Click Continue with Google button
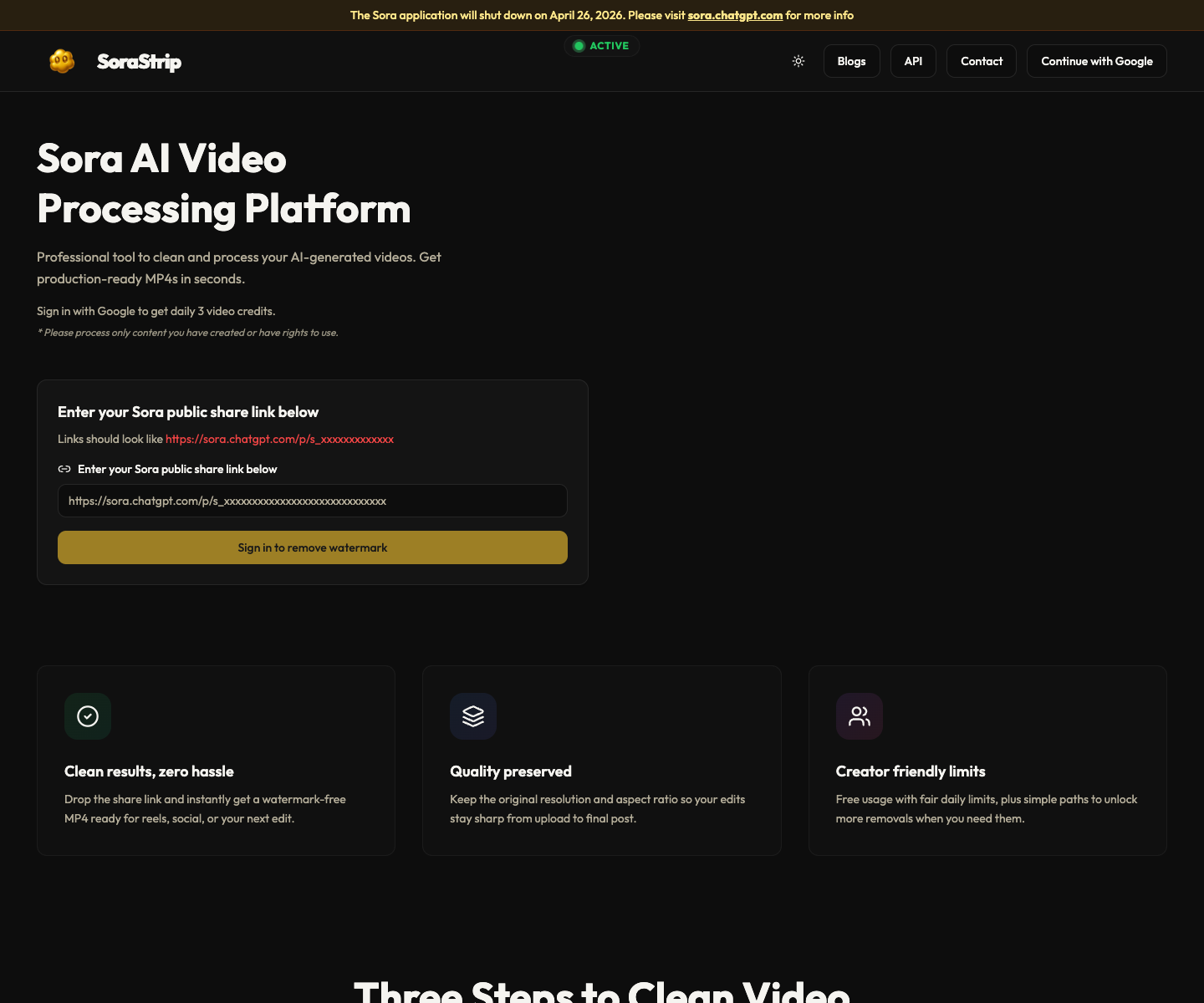The height and width of the screenshot is (1003, 1204). pyautogui.click(x=1097, y=61)
